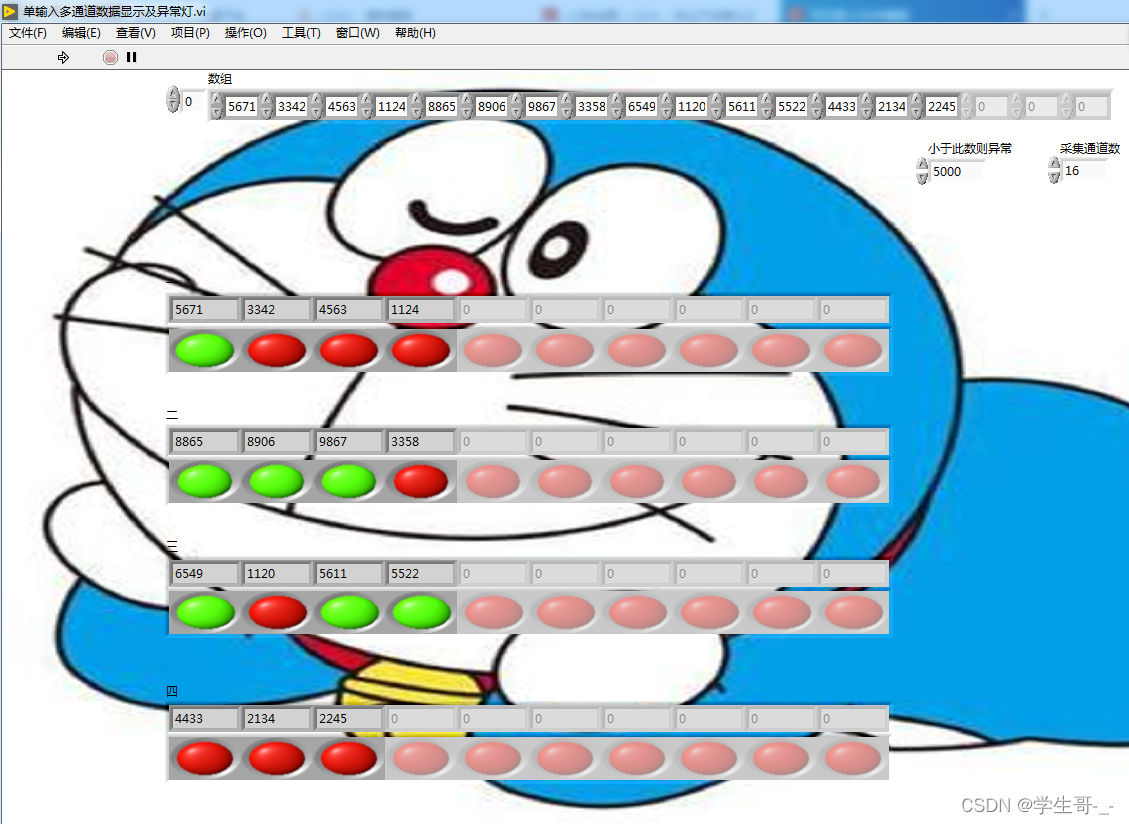This screenshot has height=824, width=1129.
Task: Click the red Abort Execution button
Action: tap(109, 57)
